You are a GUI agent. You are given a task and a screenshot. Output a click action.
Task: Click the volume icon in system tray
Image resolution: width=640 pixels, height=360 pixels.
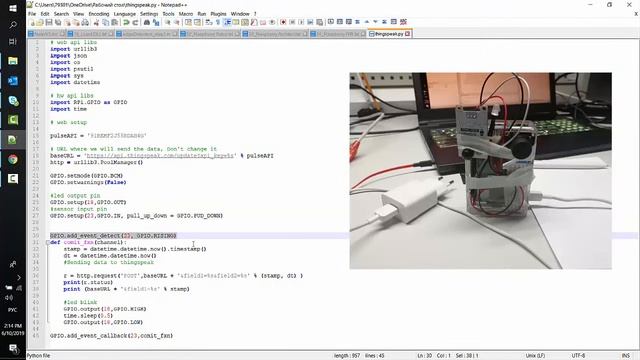point(9,298)
